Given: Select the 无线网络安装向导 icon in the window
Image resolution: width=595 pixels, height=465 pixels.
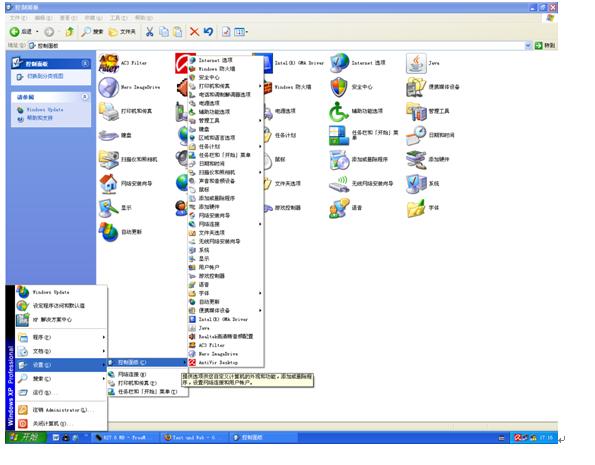Looking at the screenshot, I should [x=339, y=184].
